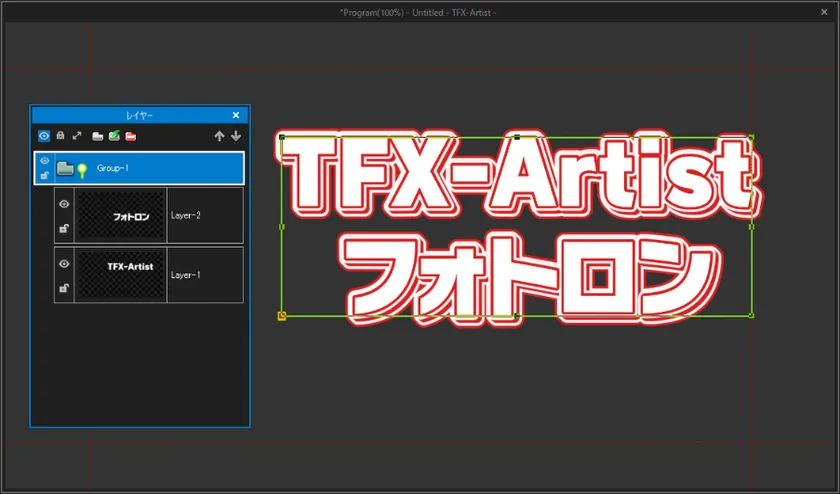Move the selected layer up with the up arrow
The height and width of the screenshot is (494, 840).
coord(219,136)
